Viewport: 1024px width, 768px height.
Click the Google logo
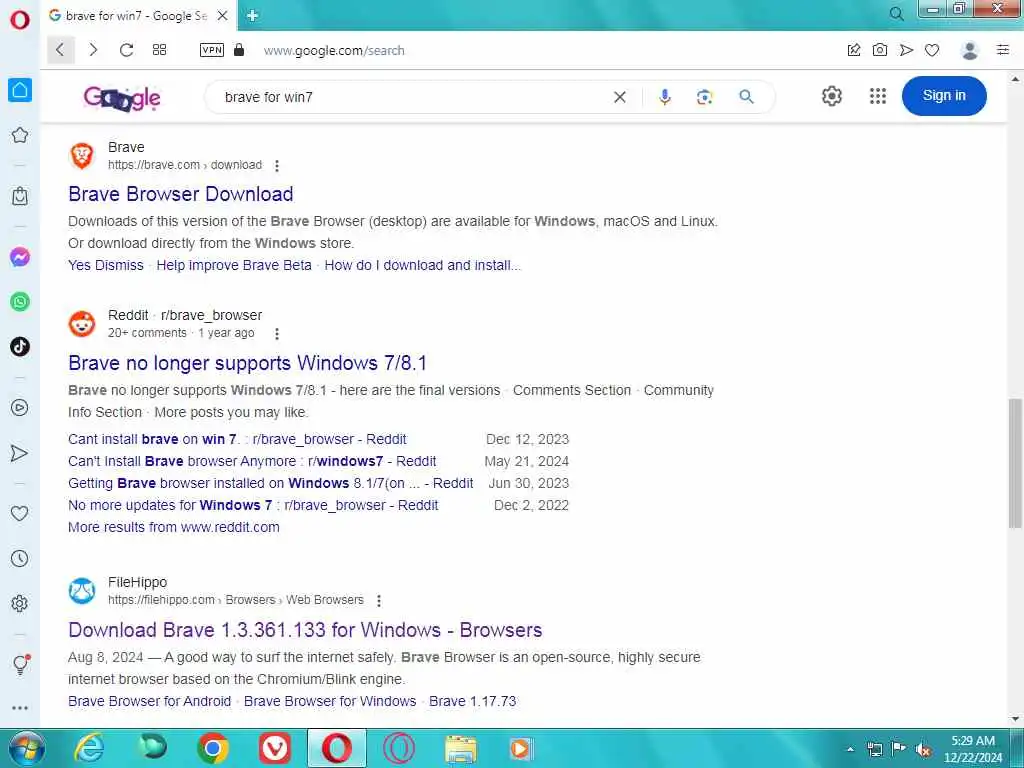point(121,98)
